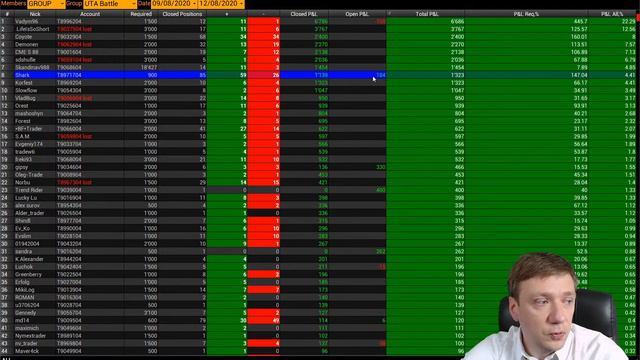The width and height of the screenshot is (640, 360).
Task: Select the EV_Ko nickname in row 28
Action: click(x=23, y=229)
